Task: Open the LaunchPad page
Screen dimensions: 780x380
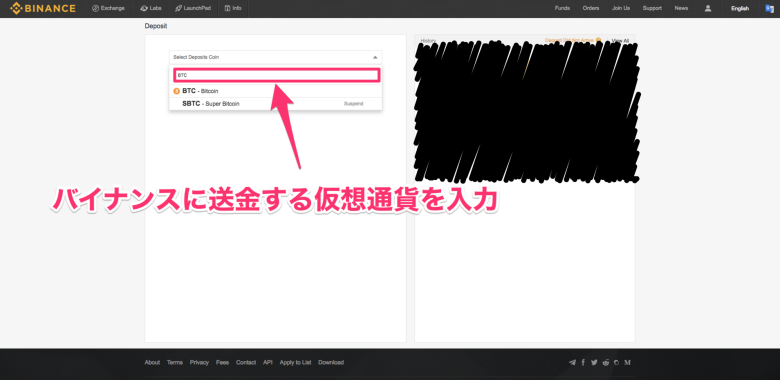Action: click(x=193, y=8)
